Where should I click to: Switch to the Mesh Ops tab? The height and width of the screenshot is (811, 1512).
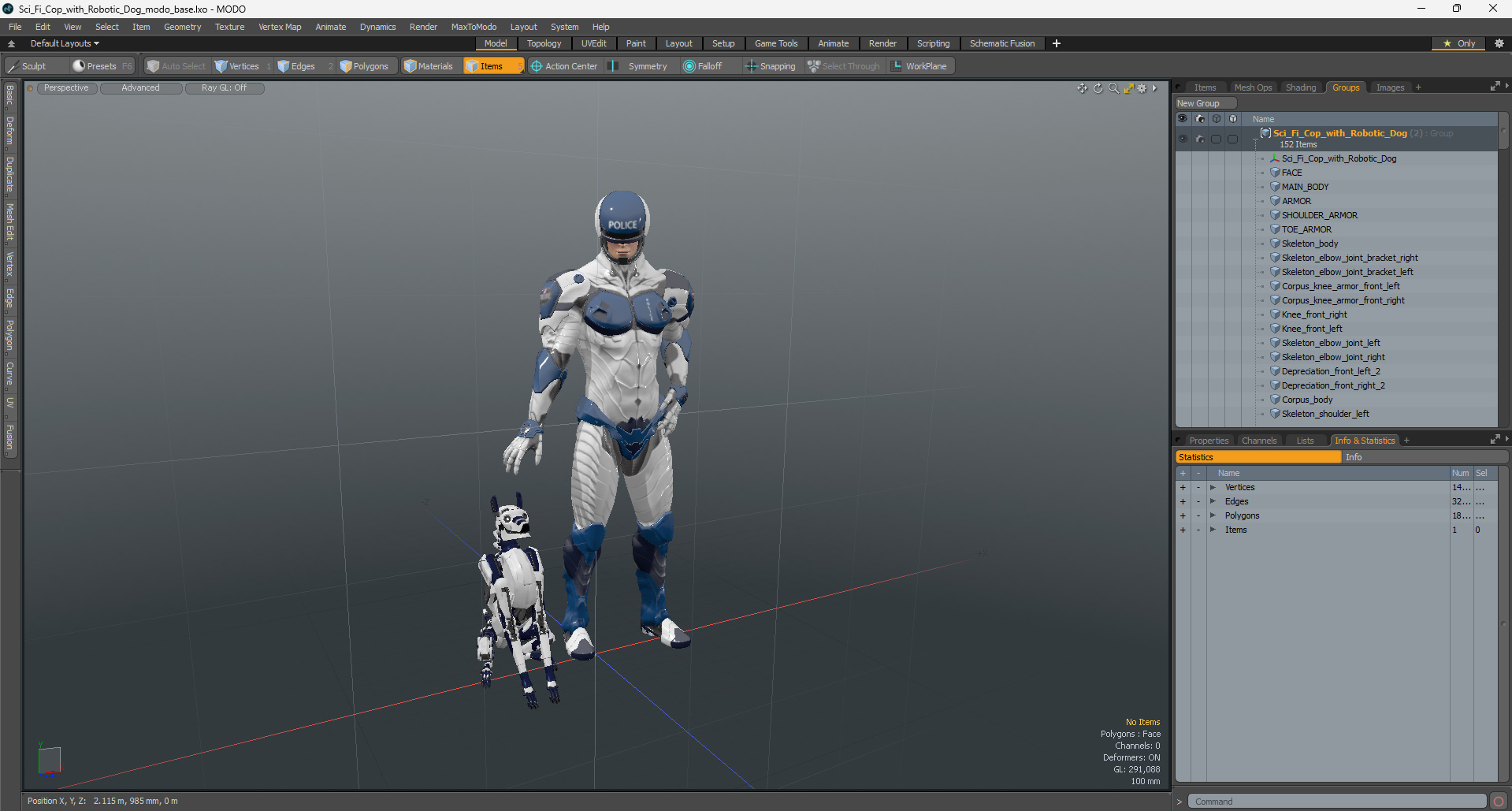[x=1253, y=87]
